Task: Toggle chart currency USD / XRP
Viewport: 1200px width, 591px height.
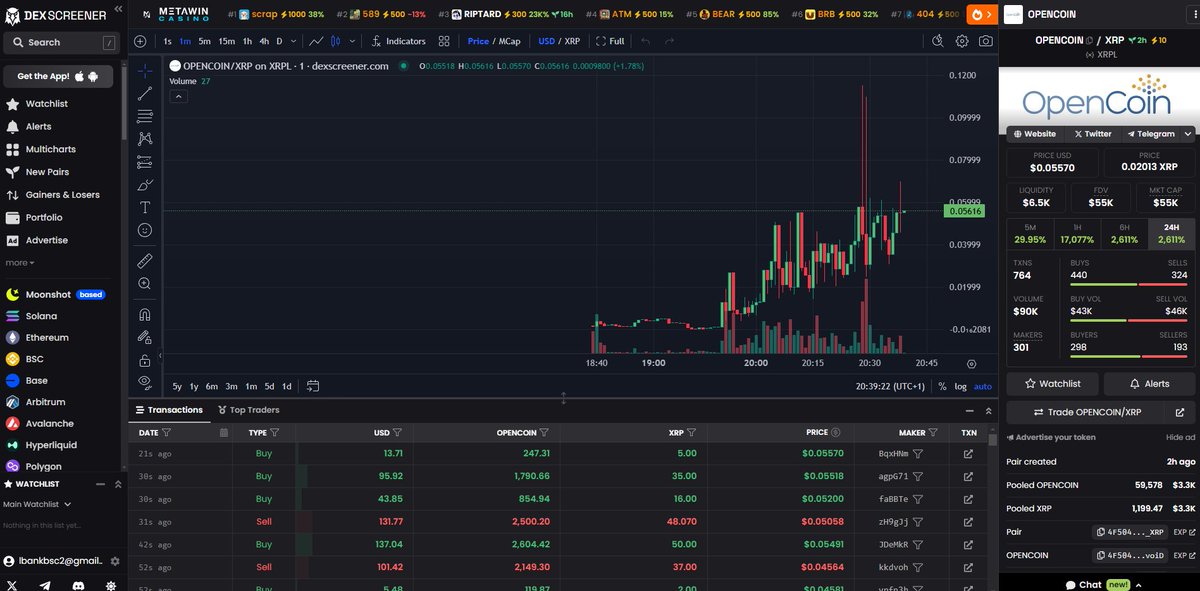Action: click(x=559, y=41)
